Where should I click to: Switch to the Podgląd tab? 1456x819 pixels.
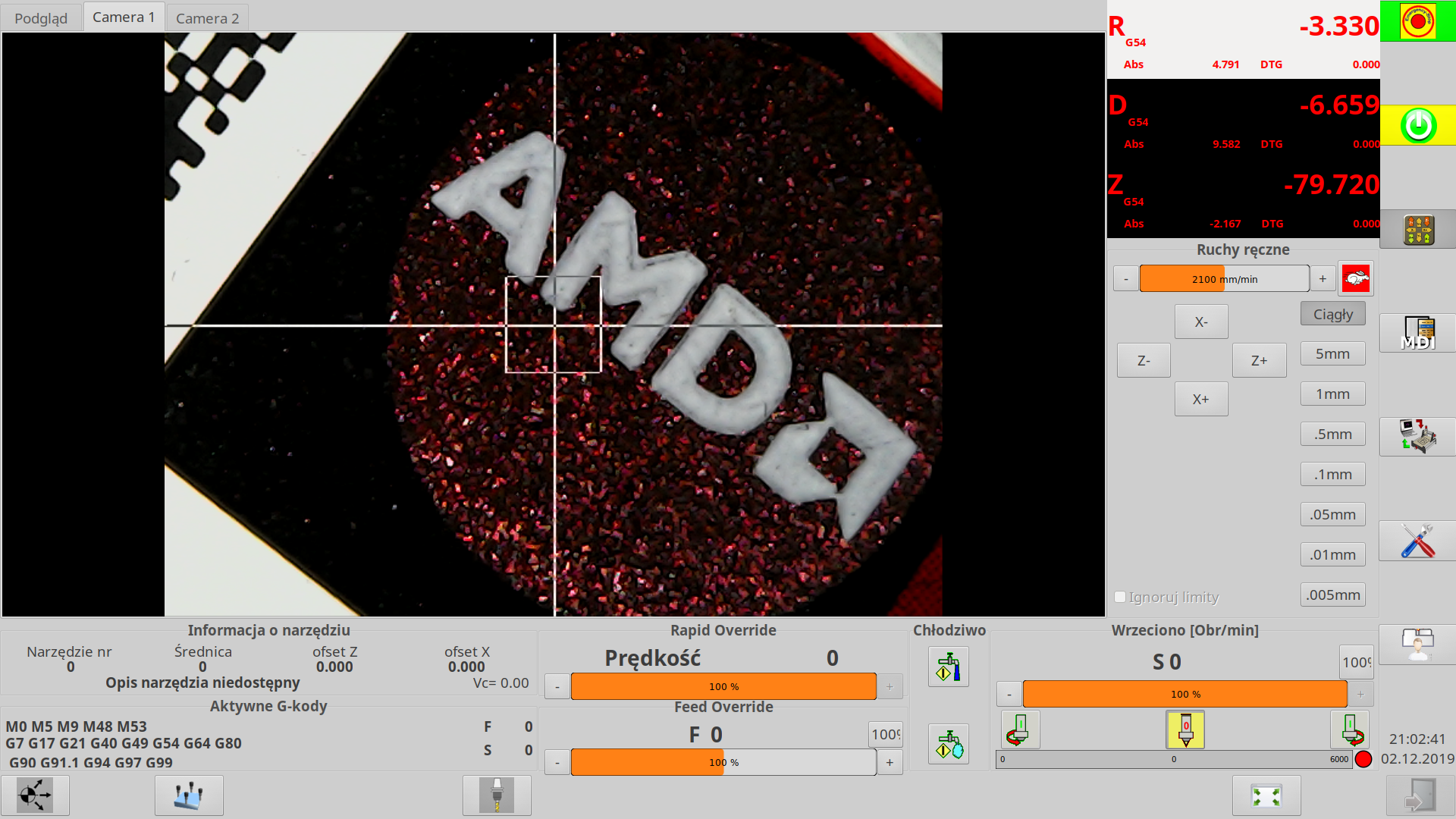[41, 18]
